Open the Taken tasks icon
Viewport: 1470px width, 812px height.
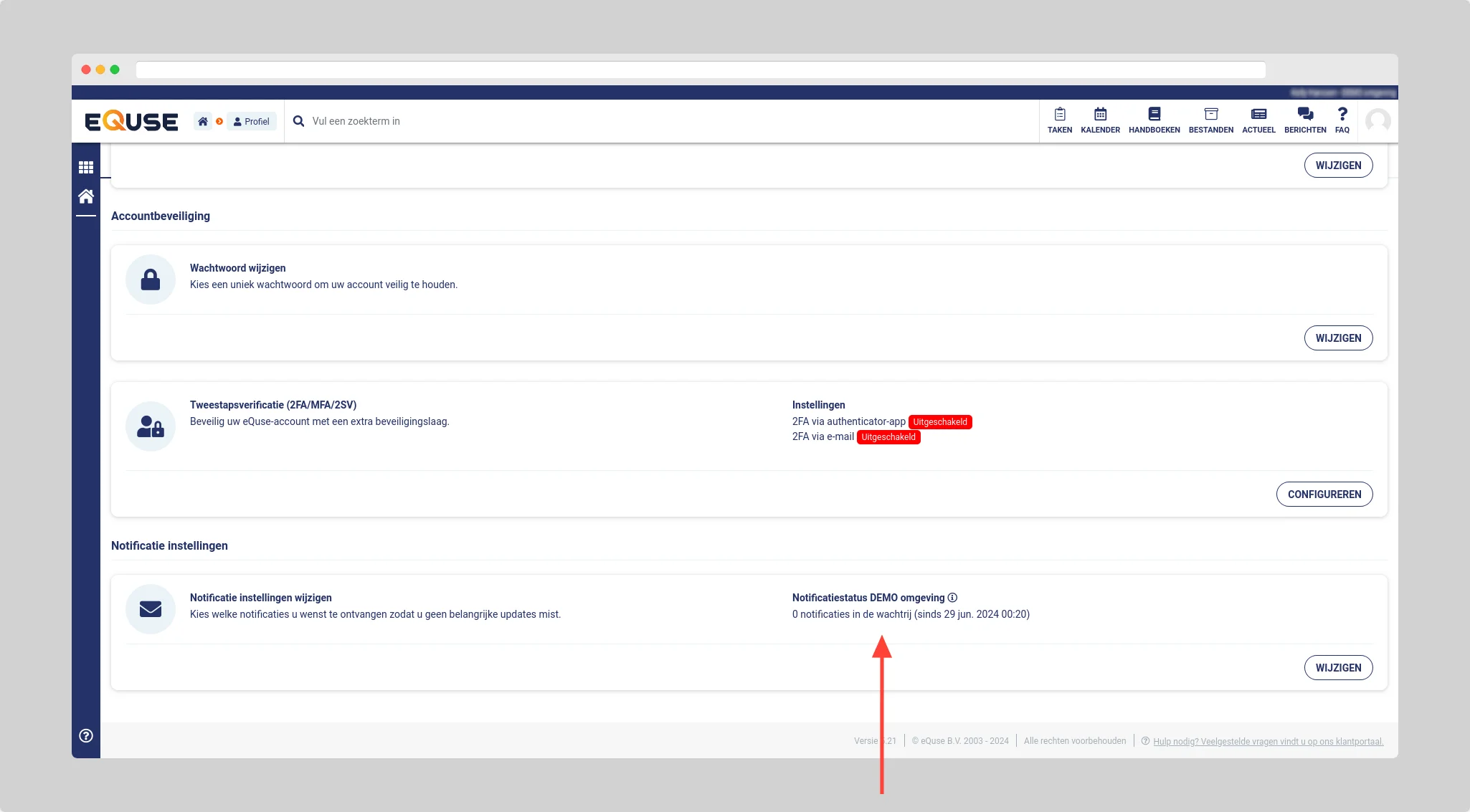(x=1059, y=120)
